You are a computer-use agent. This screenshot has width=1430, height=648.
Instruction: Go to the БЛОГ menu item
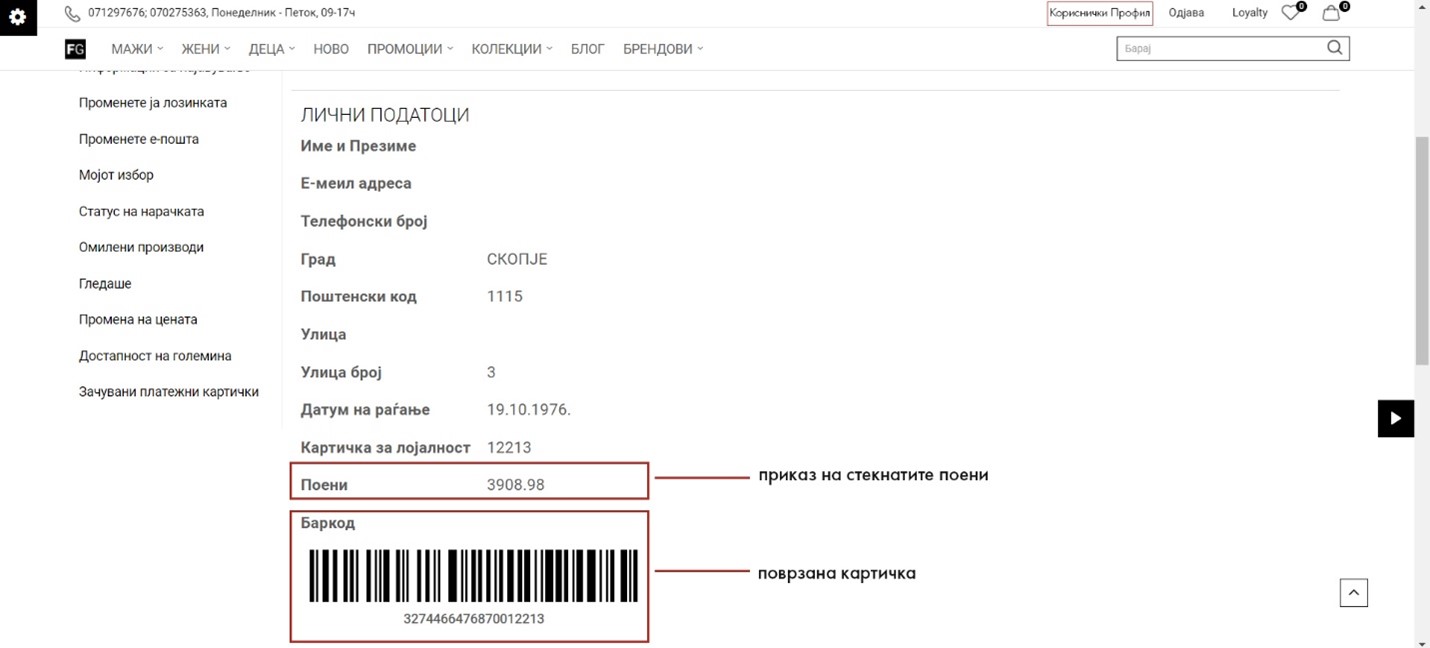point(588,49)
